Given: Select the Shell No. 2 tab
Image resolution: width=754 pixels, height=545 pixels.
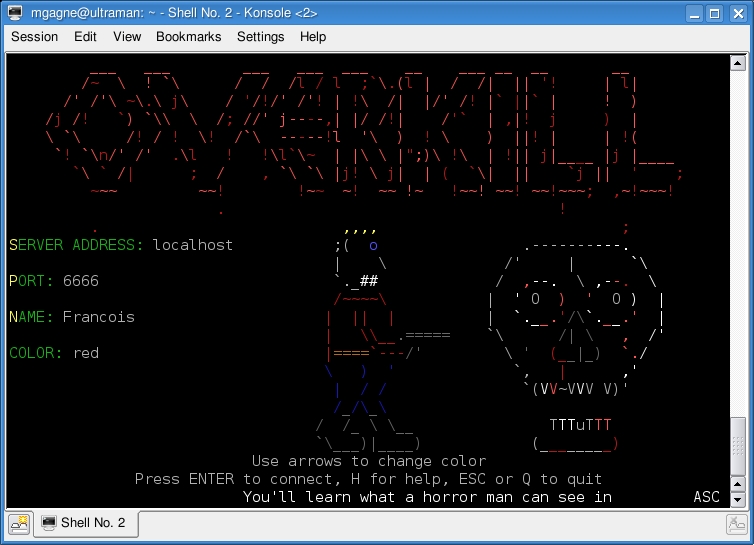Looking at the screenshot, I should (x=85, y=523).
